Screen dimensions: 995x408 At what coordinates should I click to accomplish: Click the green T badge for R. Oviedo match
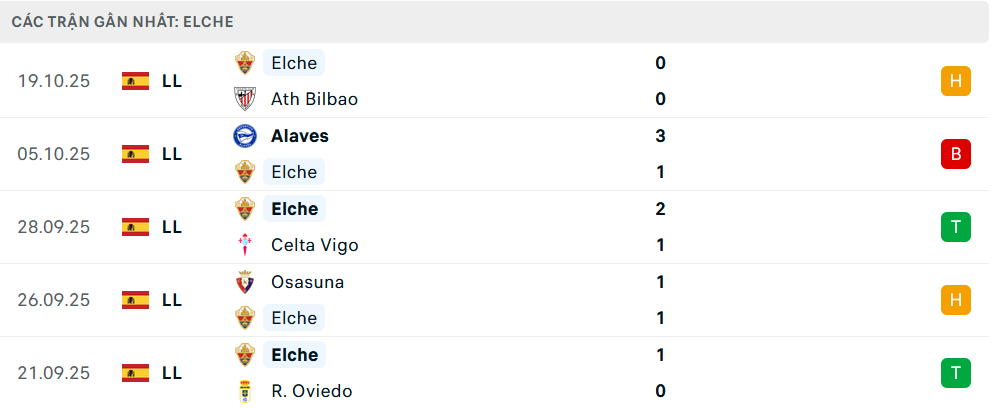[x=955, y=373]
